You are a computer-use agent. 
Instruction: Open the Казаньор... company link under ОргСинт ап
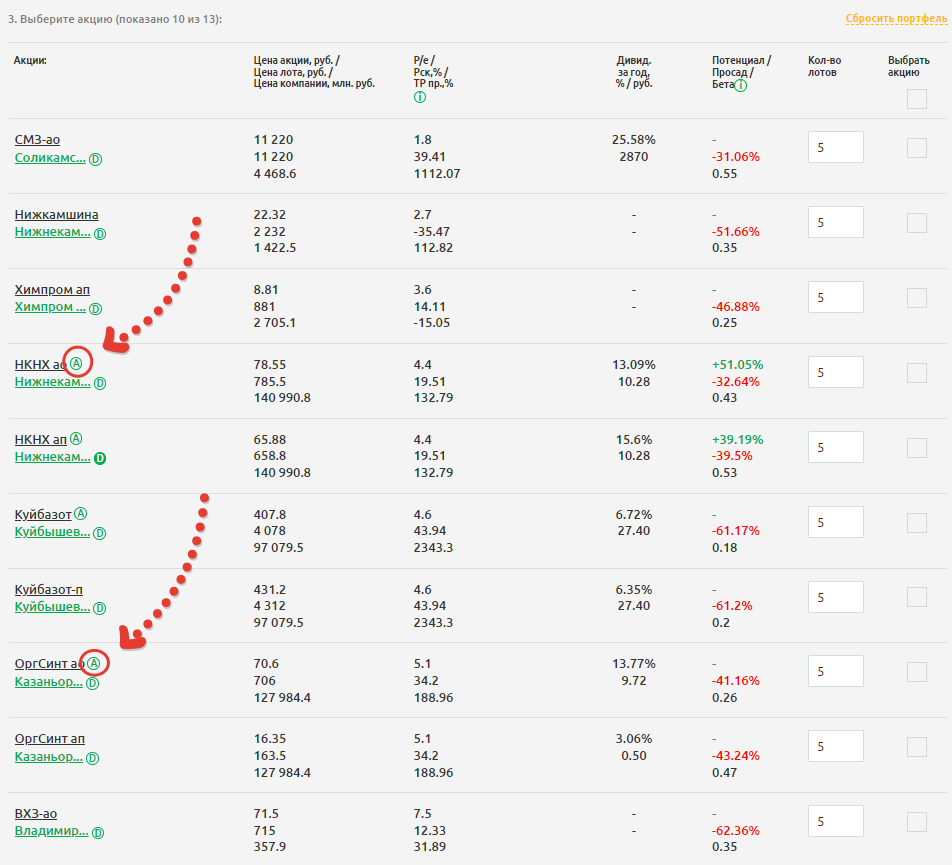48,758
